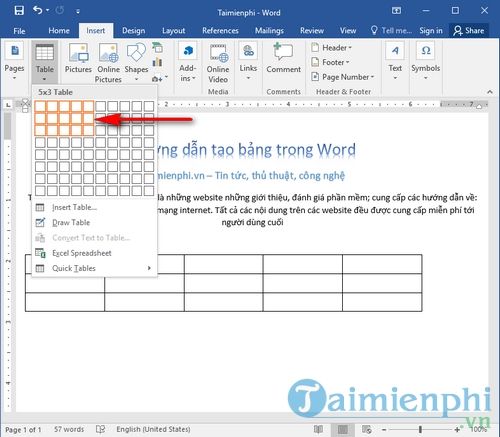Insert Online Pictures
Screen dimensions: 500x437
tap(108, 63)
